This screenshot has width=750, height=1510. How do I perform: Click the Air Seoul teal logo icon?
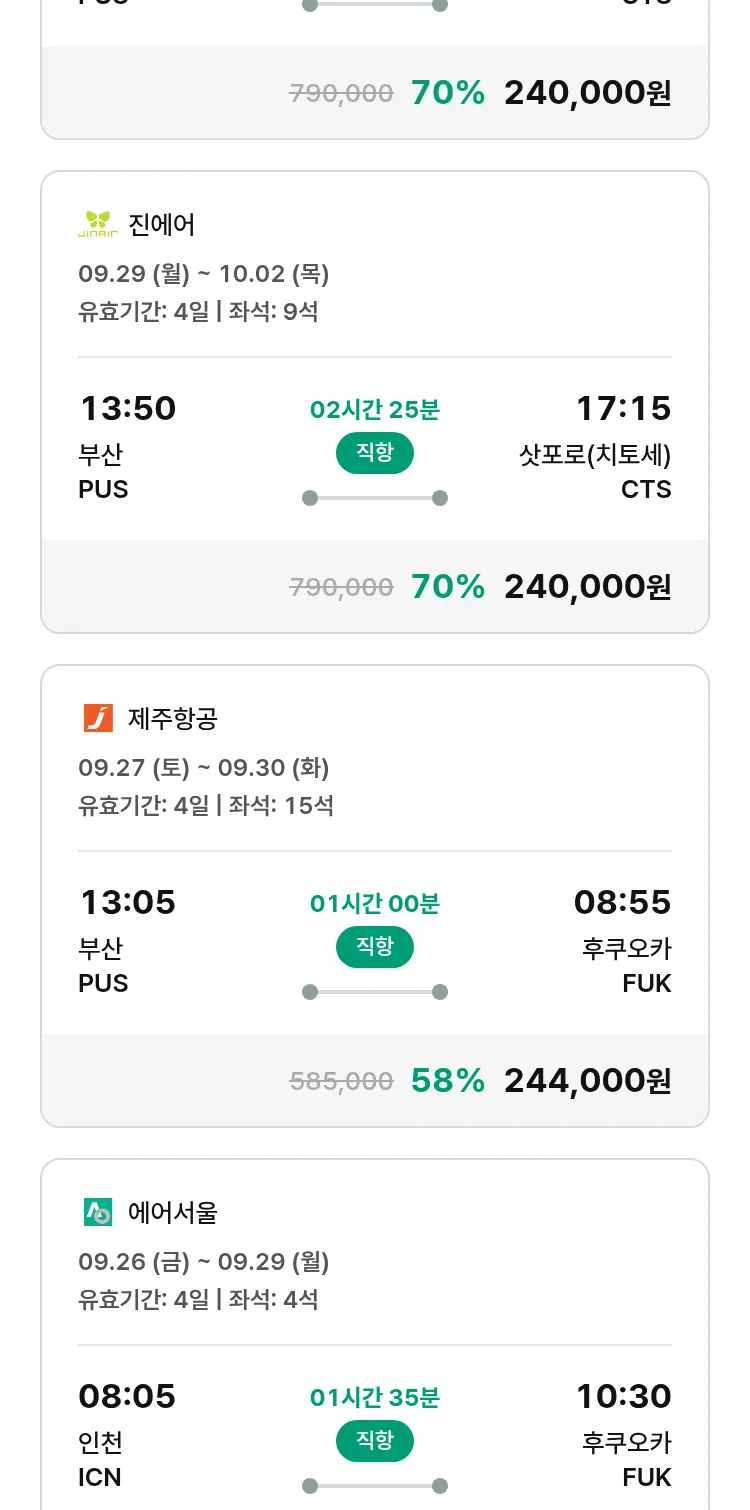(98, 1212)
